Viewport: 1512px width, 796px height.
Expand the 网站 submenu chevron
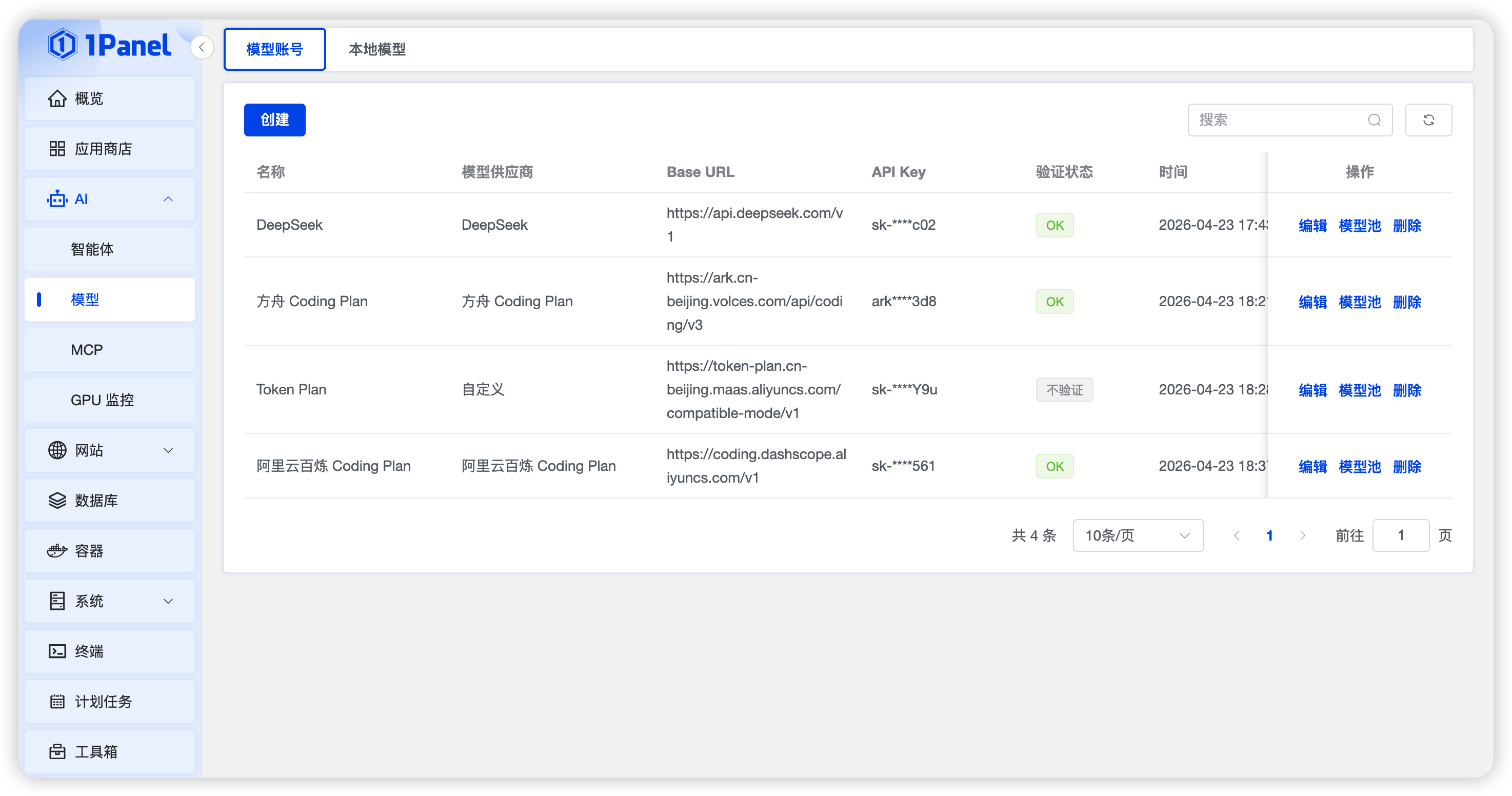tap(168, 450)
